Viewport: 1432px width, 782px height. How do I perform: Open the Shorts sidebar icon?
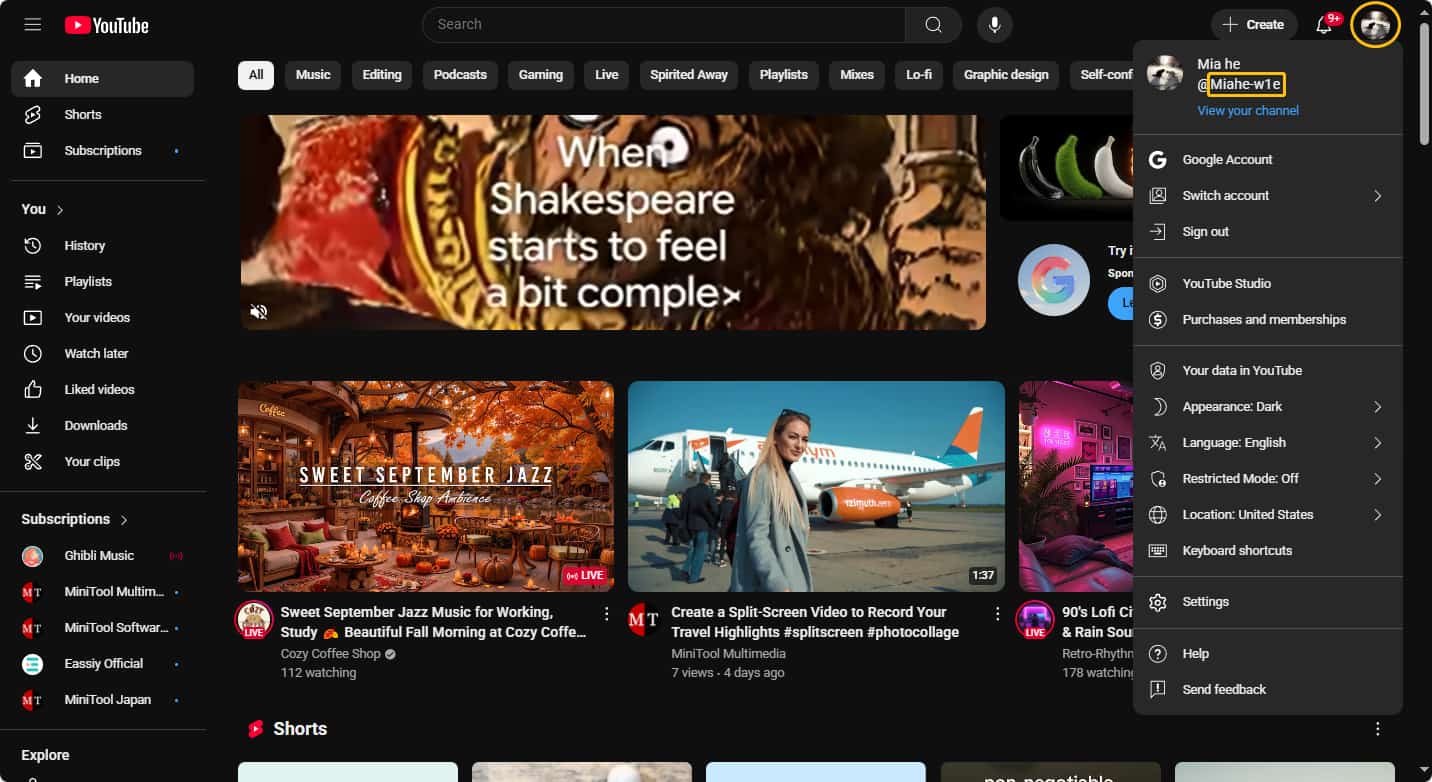(33, 114)
